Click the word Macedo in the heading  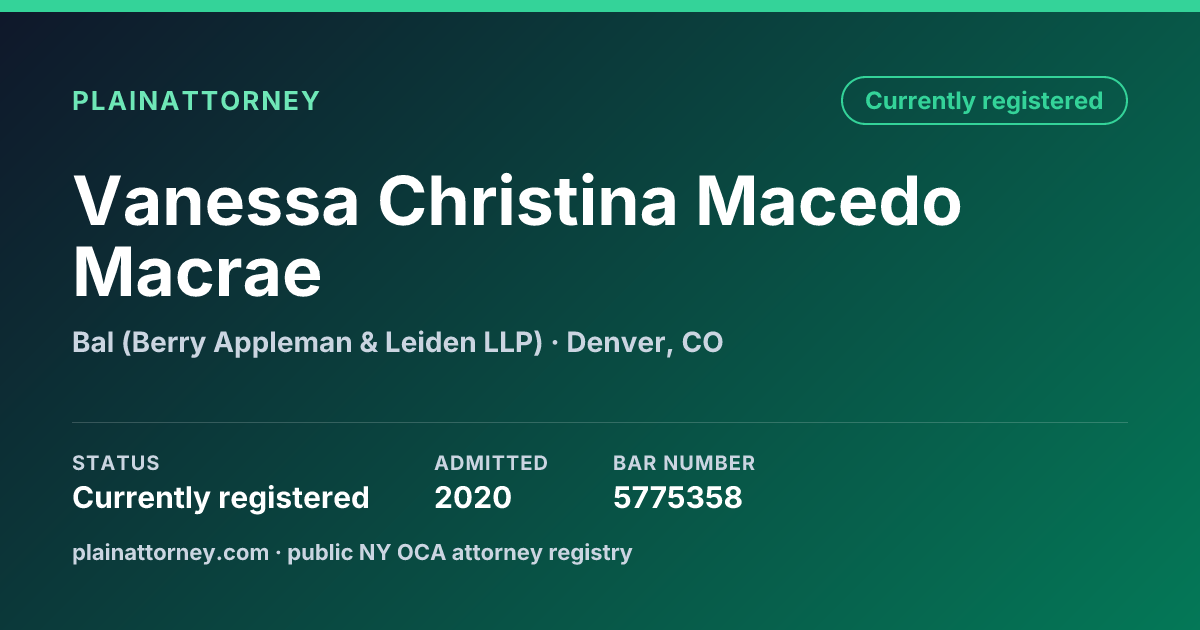point(829,201)
